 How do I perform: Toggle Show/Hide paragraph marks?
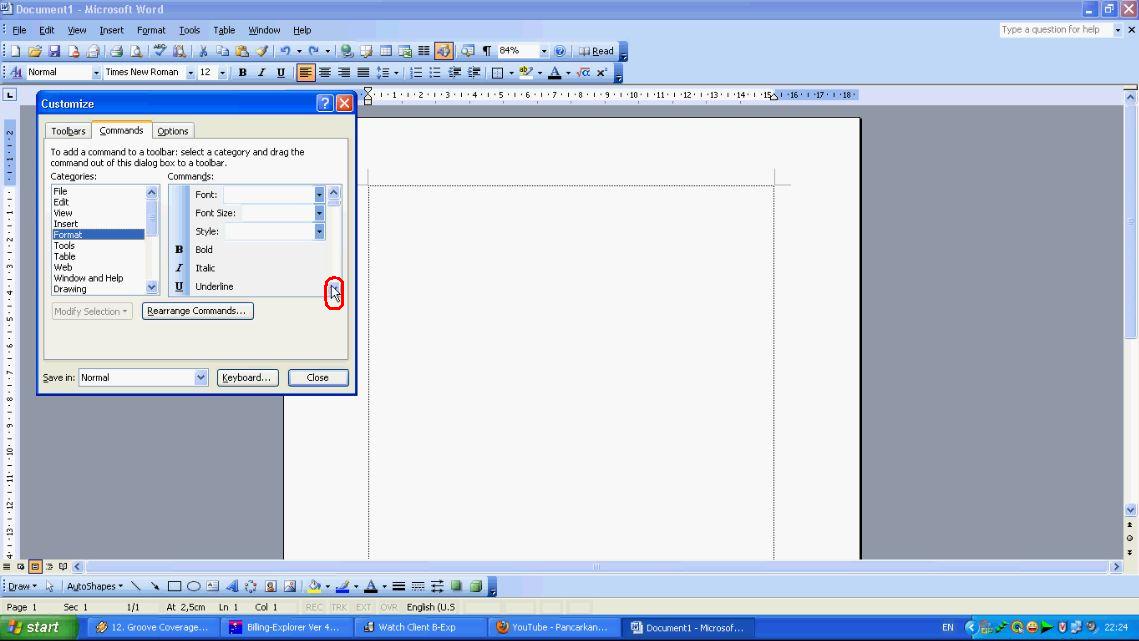(487, 51)
